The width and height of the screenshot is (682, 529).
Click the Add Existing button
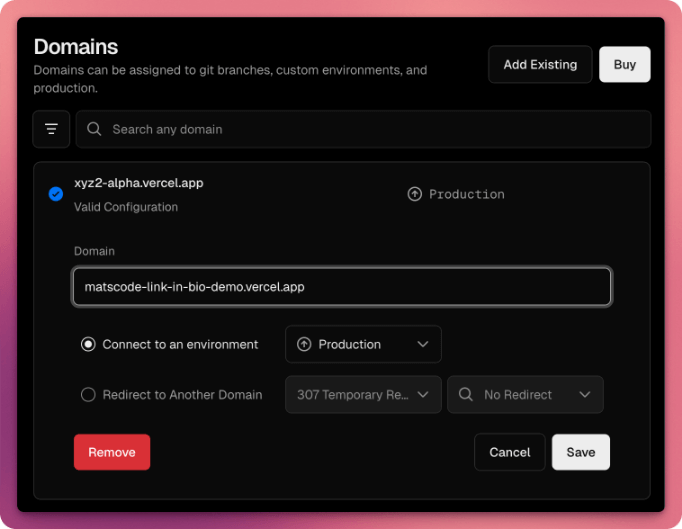(540, 64)
